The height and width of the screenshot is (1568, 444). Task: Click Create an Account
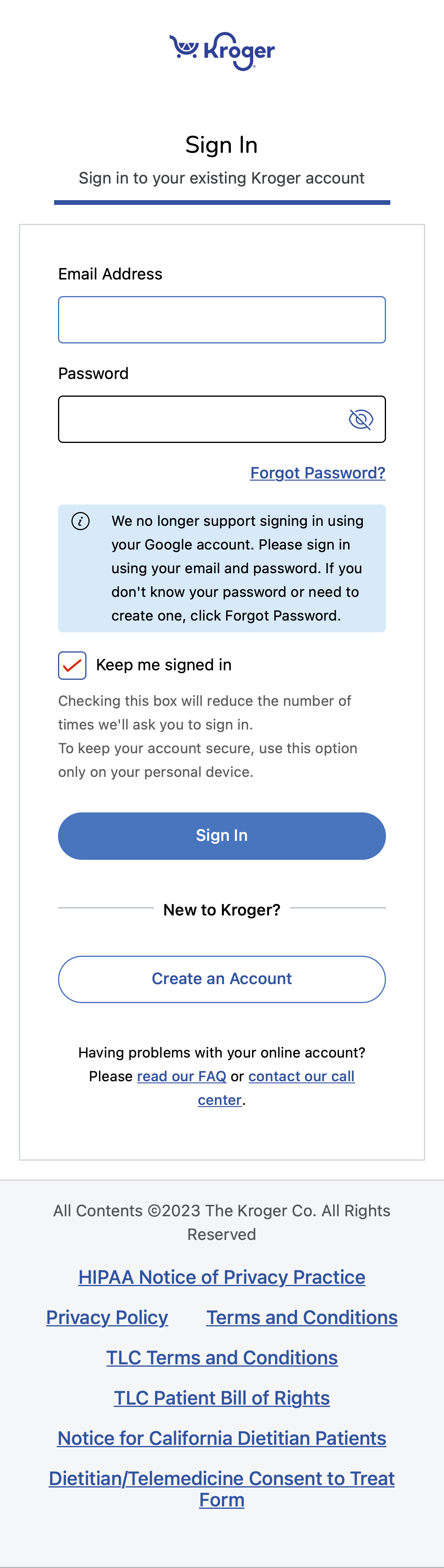[221, 979]
